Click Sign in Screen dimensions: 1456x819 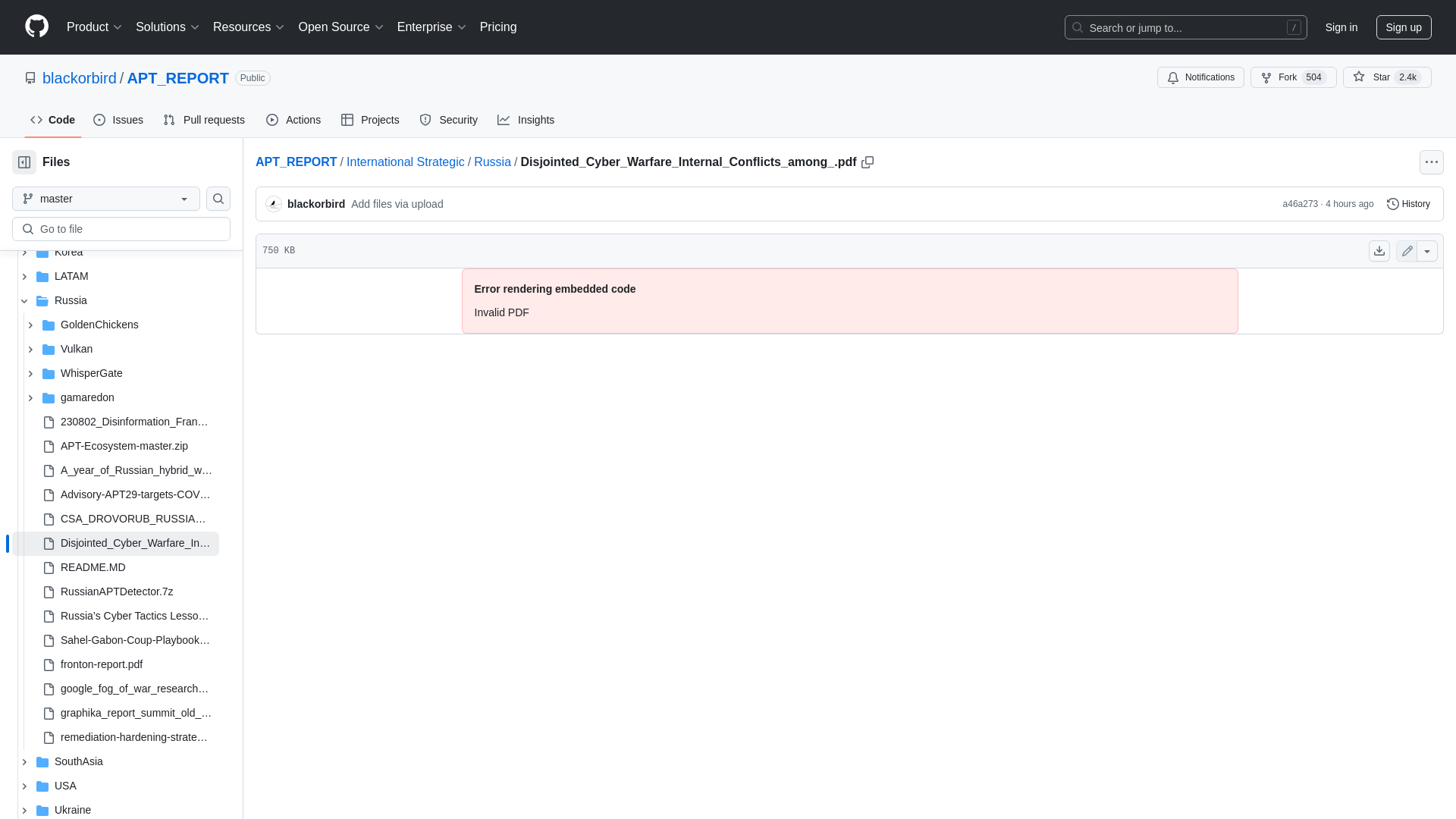(1341, 27)
